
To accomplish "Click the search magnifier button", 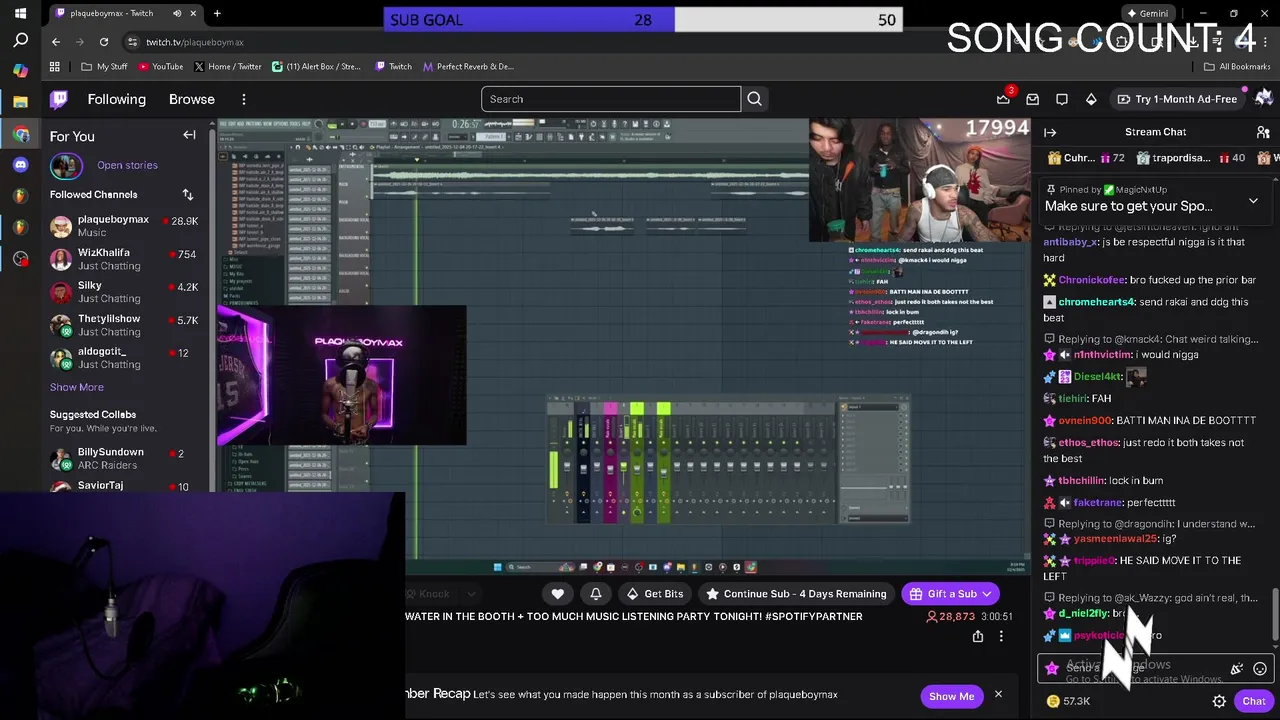I will point(755,99).
